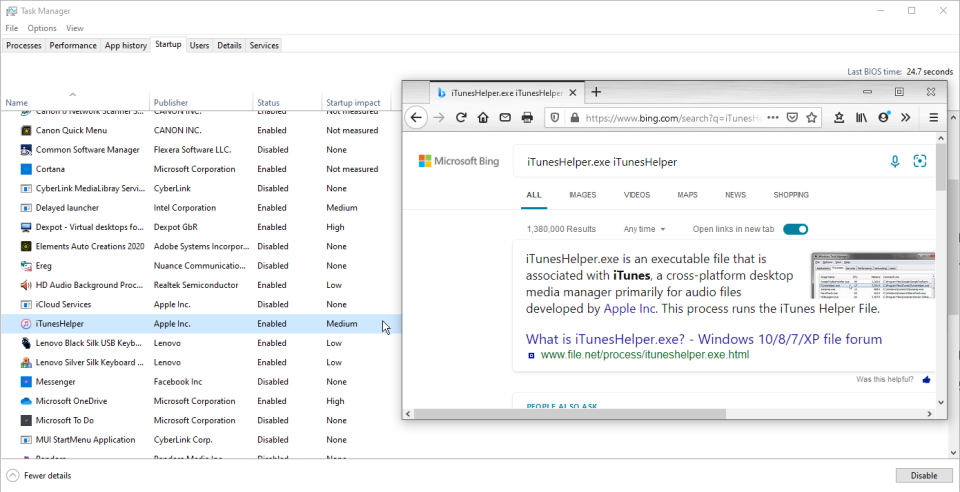
Task: Click the www.file.net result URL
Action: coord(645,355)
